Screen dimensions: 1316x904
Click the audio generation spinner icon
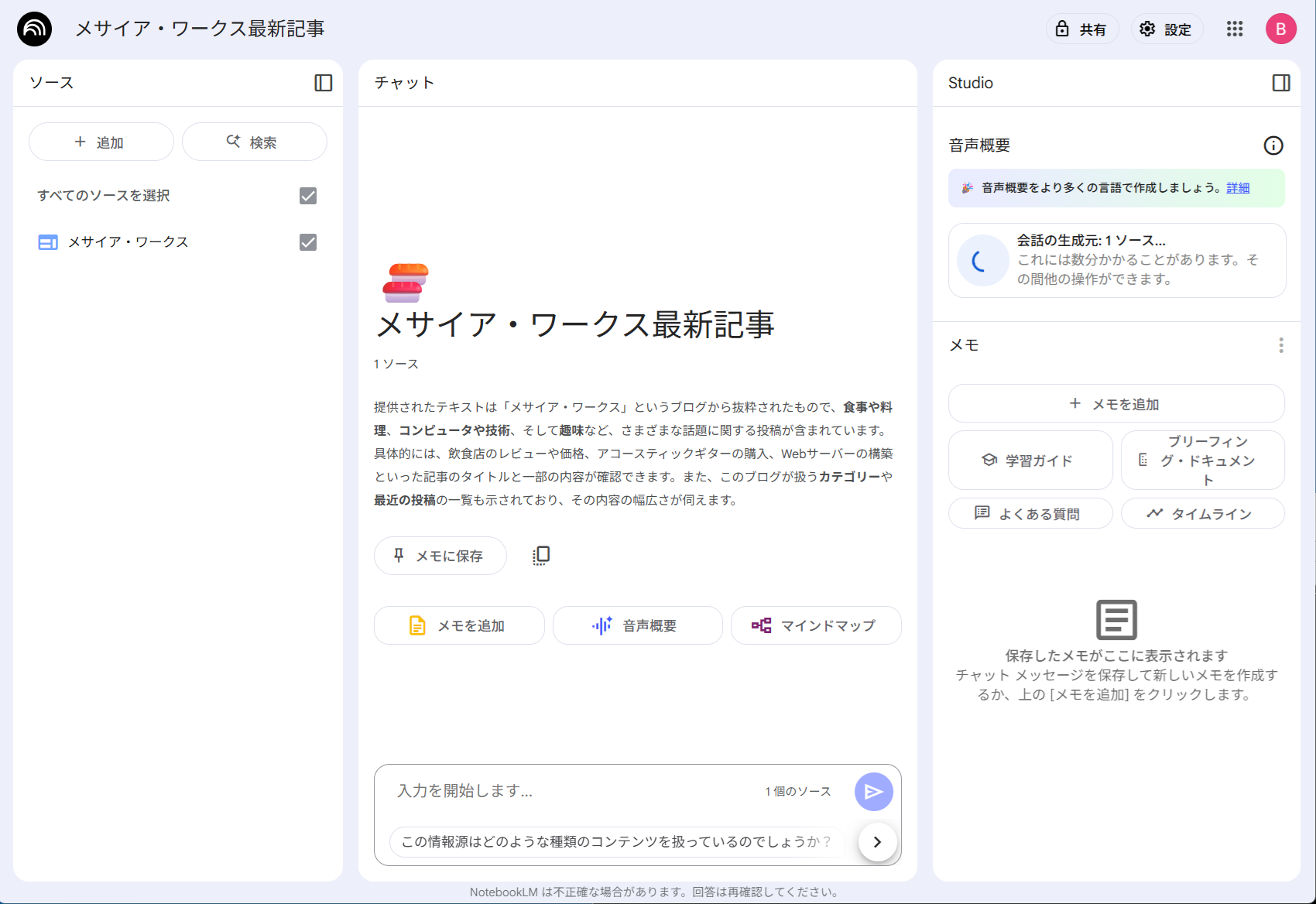point(982,261)
